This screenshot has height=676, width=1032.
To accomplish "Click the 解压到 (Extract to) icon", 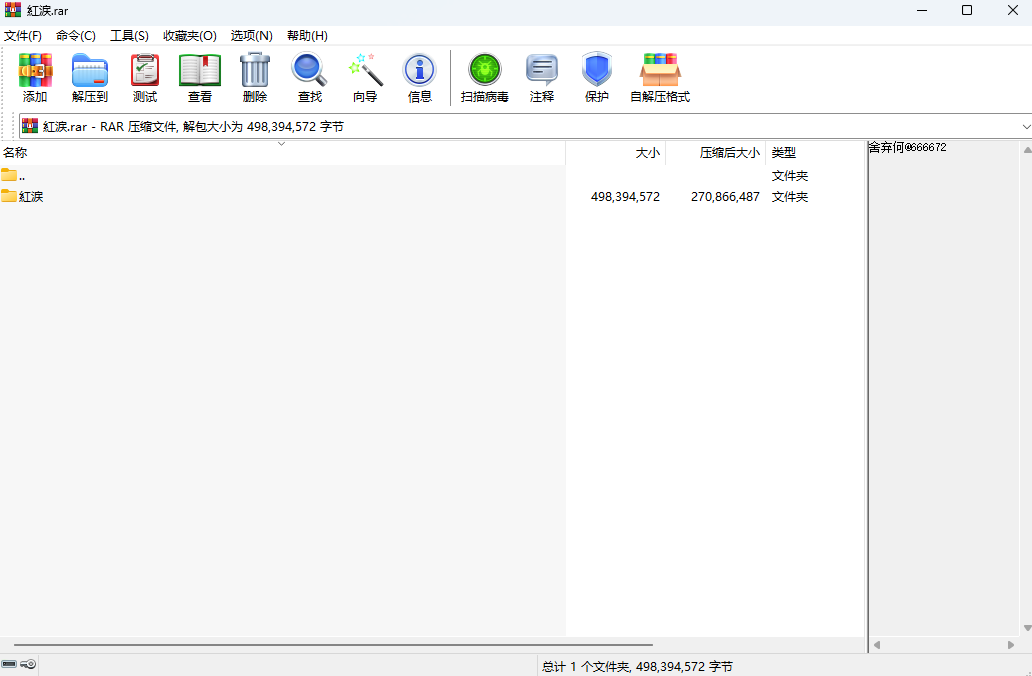I will click(90, 78).
